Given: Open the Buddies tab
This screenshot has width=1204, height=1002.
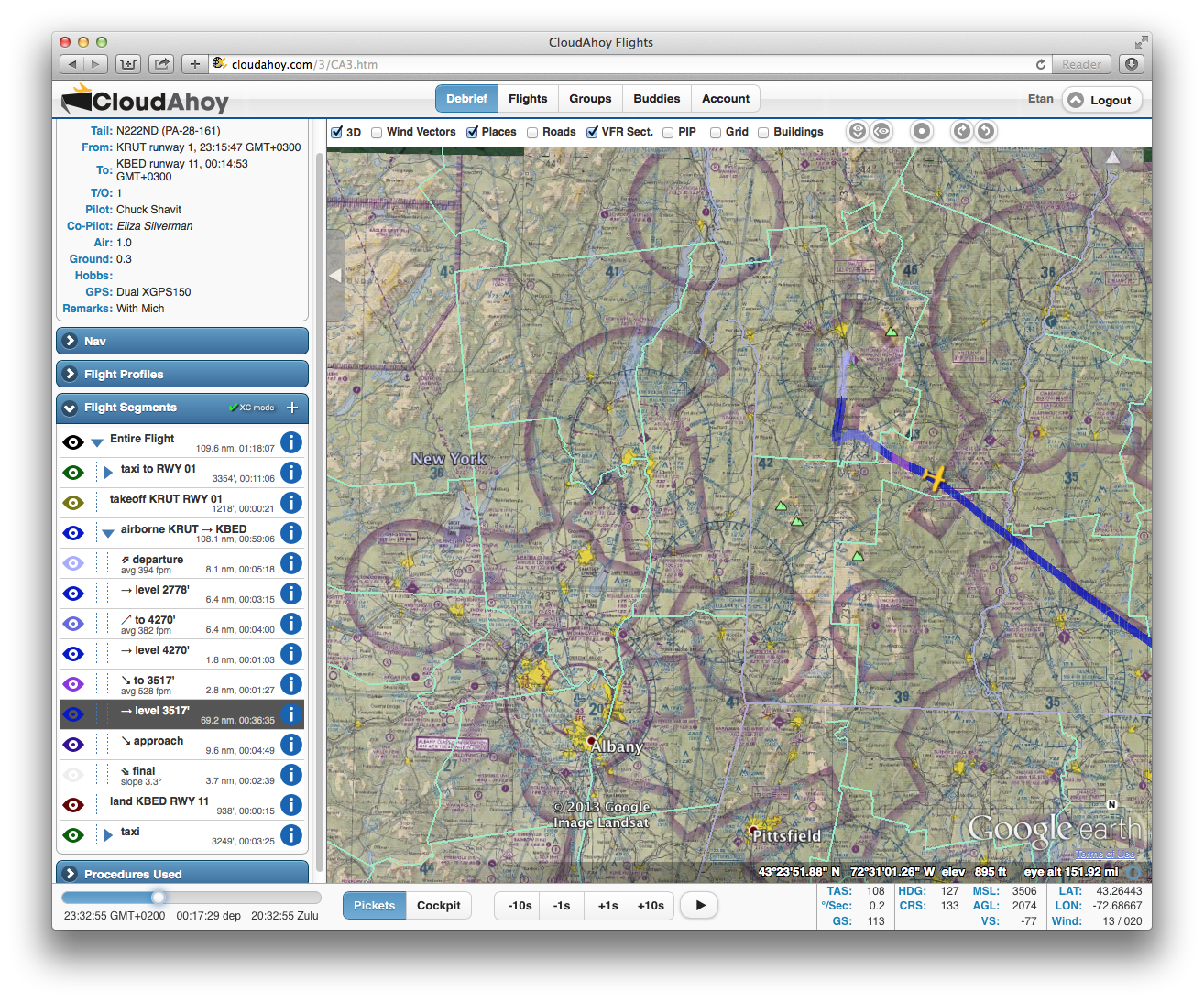Looking at the screenshot, I should [657, 99].
